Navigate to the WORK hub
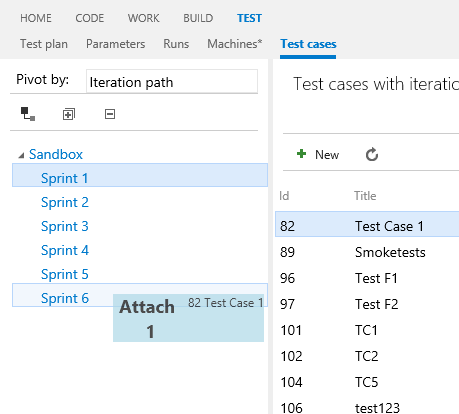The image size is (459, 414). 144,18
